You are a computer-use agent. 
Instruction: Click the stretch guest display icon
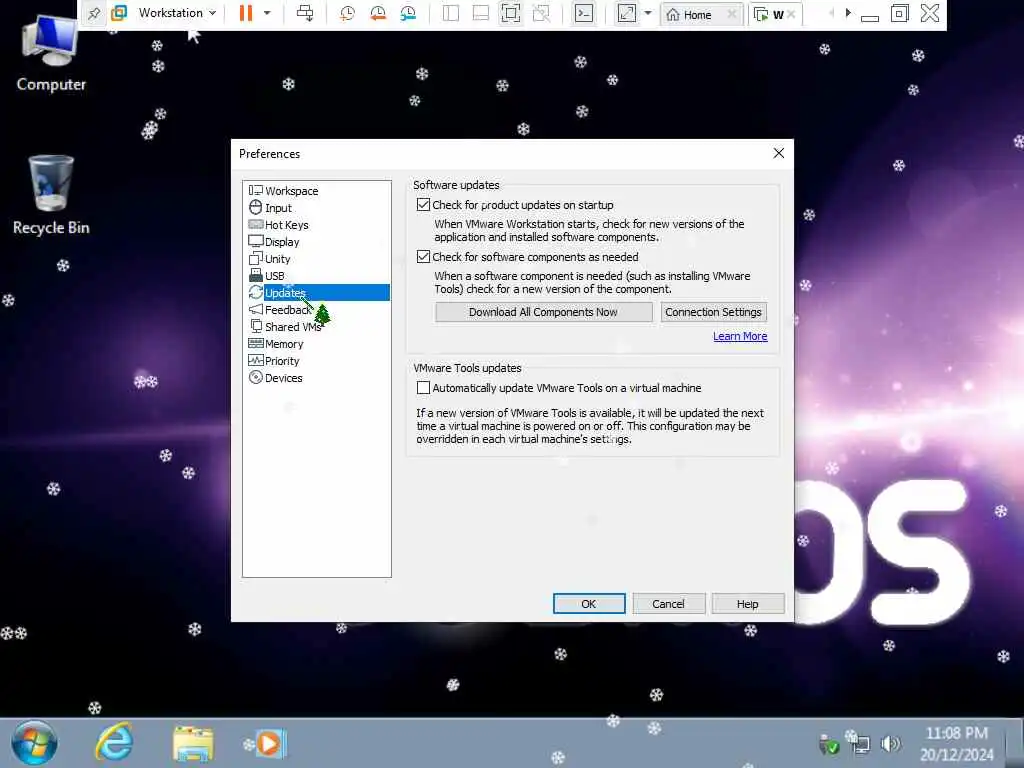(627, 13)
